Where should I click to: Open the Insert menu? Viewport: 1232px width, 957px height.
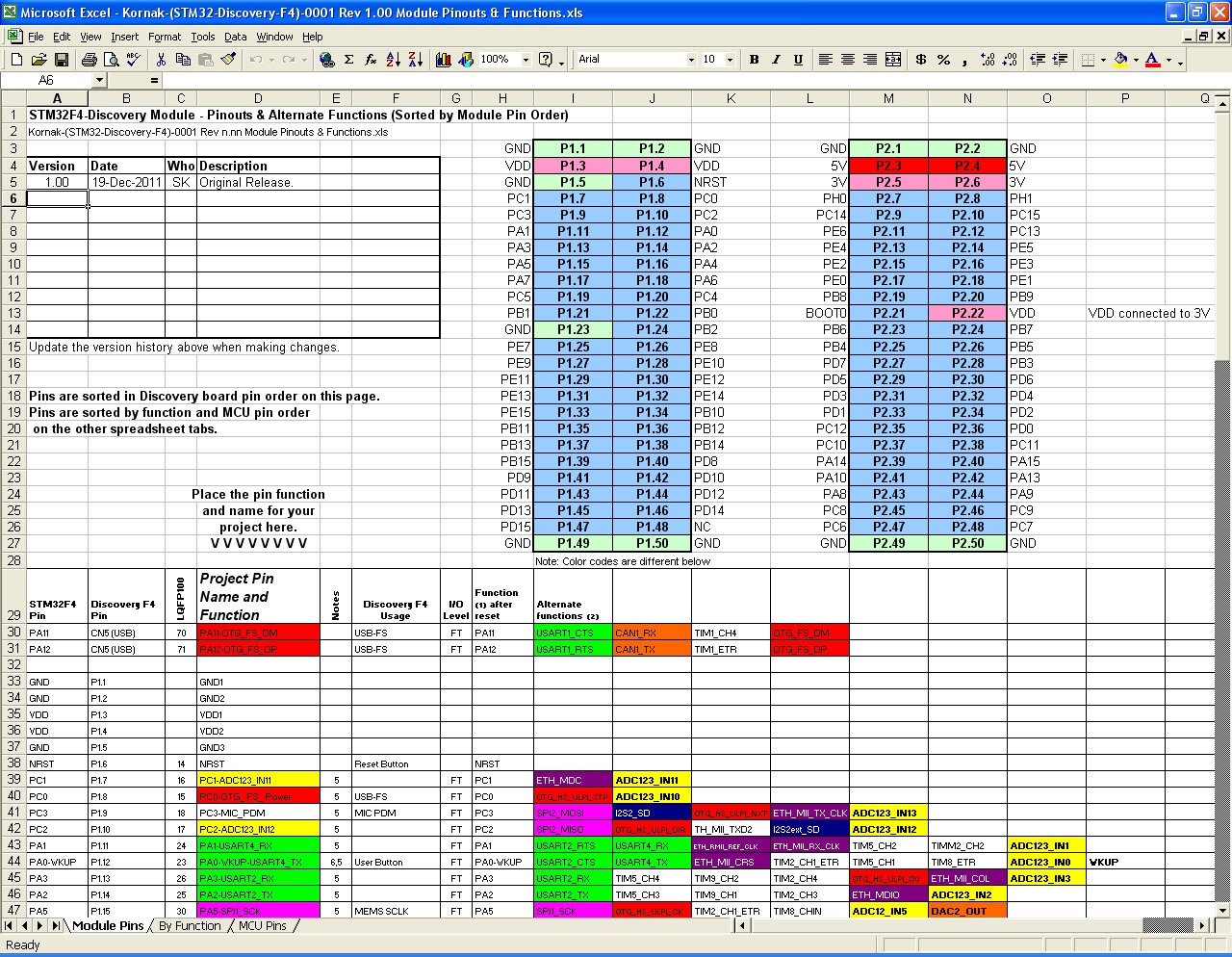click(x=124, y=37)
